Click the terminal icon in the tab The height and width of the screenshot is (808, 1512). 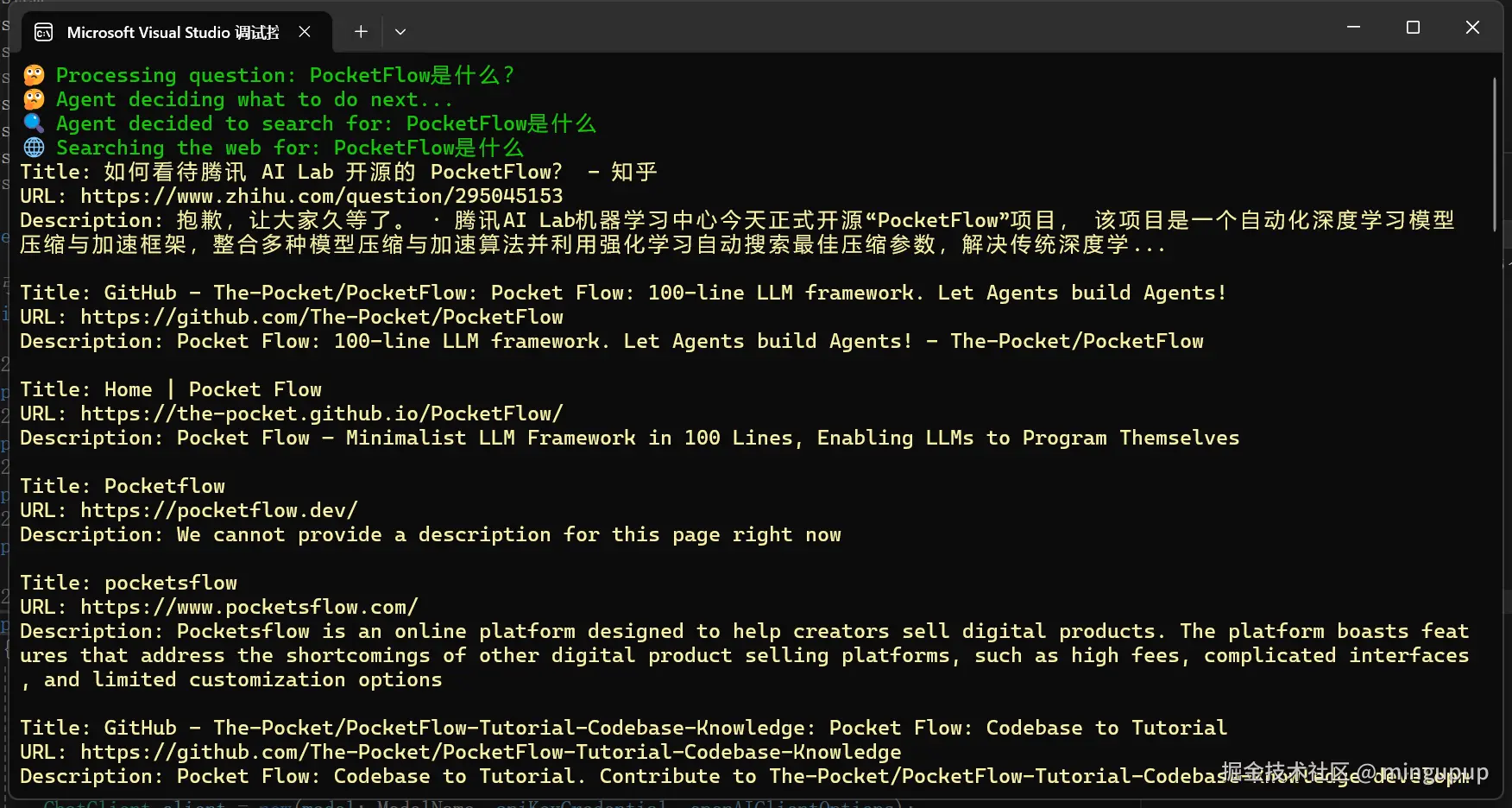43,31
